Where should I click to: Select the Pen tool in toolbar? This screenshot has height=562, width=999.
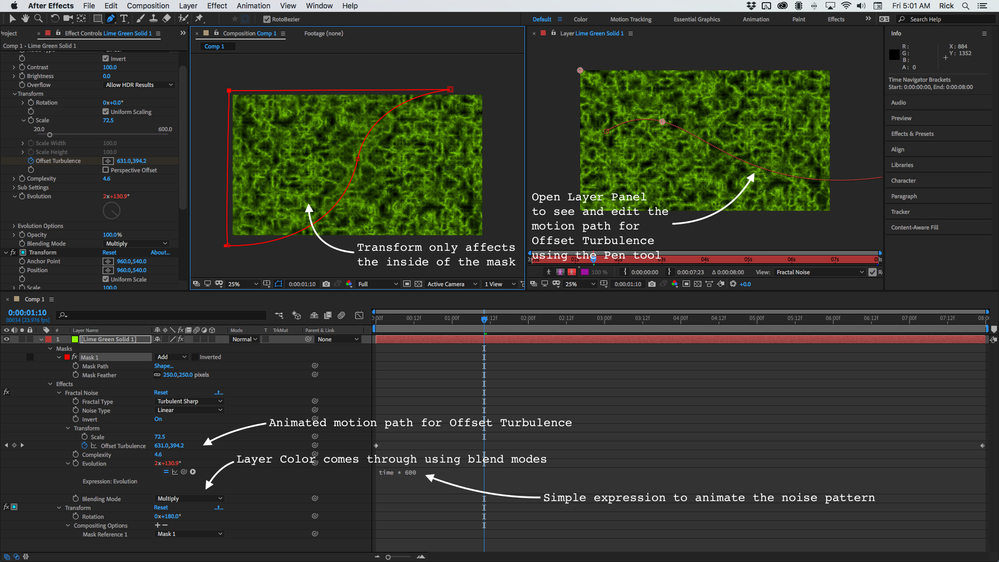111,18
